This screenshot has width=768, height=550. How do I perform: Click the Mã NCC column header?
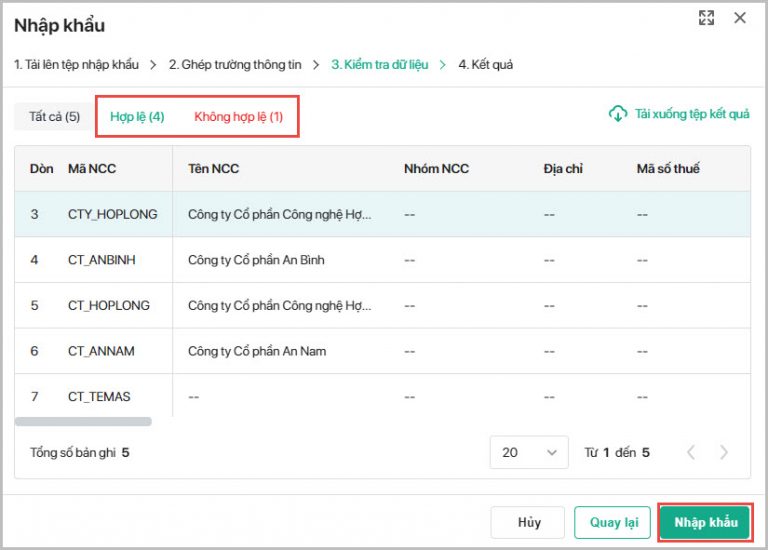coord(92,169)
